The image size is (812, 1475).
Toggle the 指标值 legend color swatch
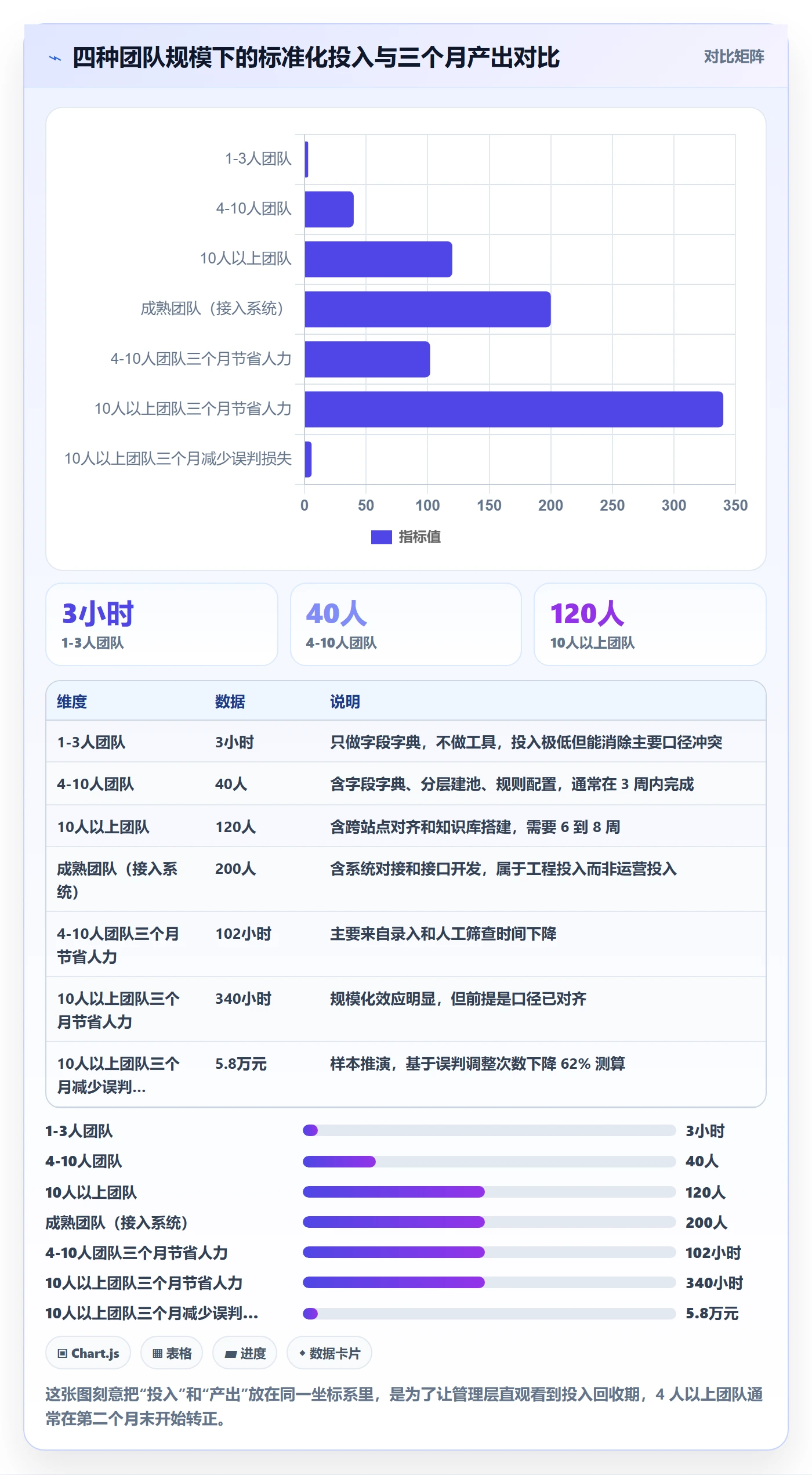(x=381, y=537)
